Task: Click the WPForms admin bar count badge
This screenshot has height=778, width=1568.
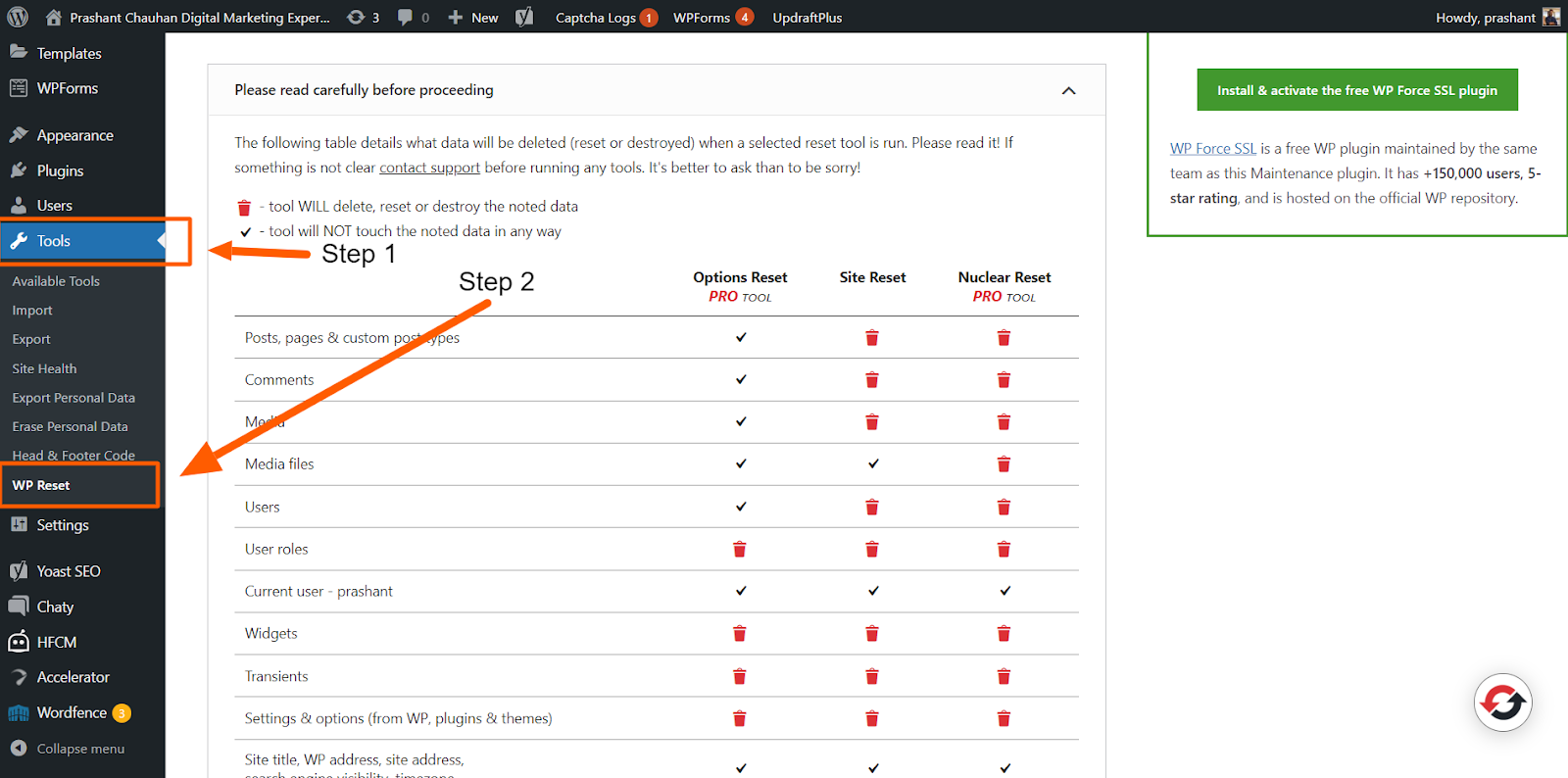Action: (x=744, y=17)
